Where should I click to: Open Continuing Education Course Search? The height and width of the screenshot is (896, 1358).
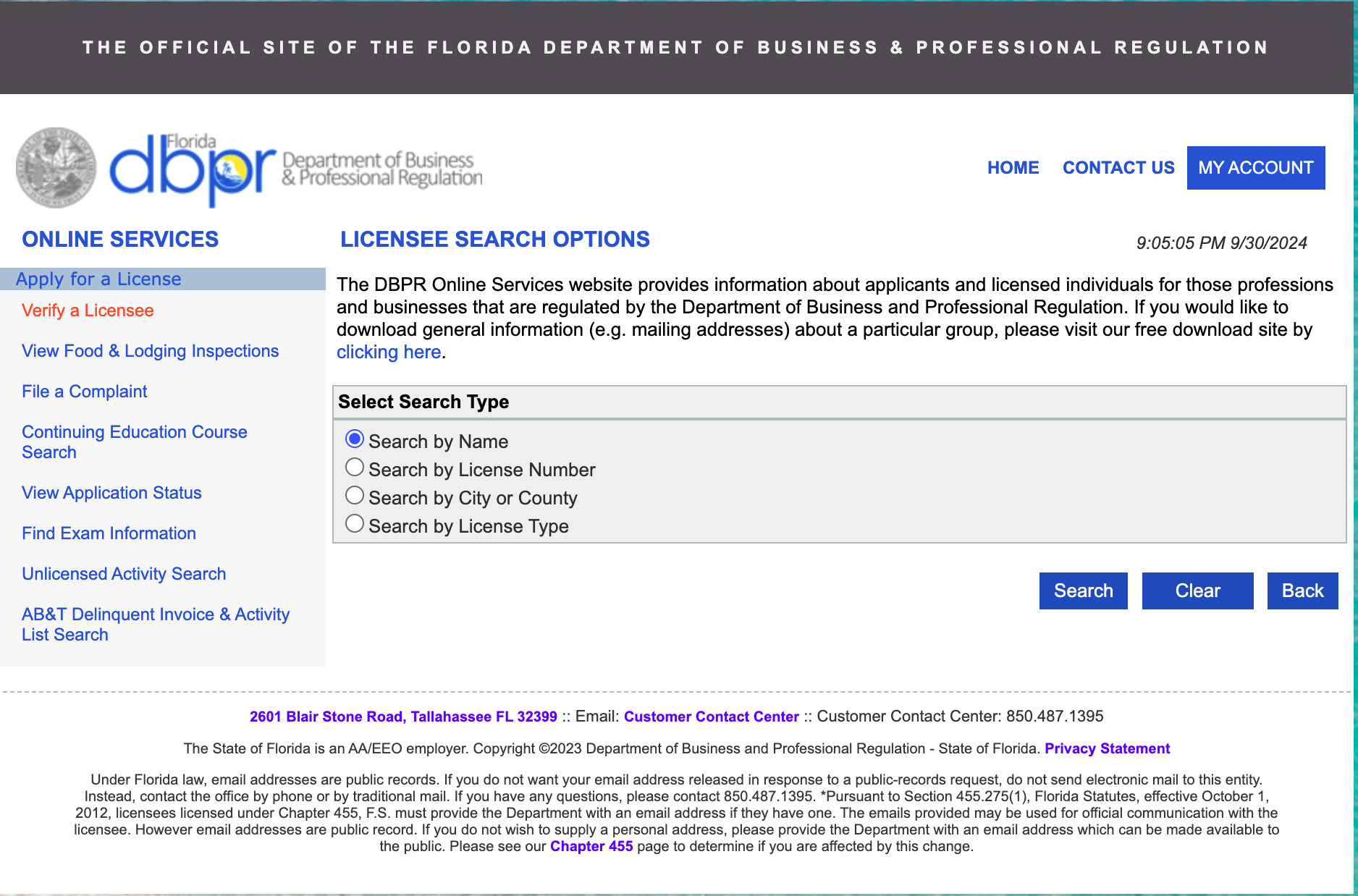pyautogui.click(x=134, y=441)
